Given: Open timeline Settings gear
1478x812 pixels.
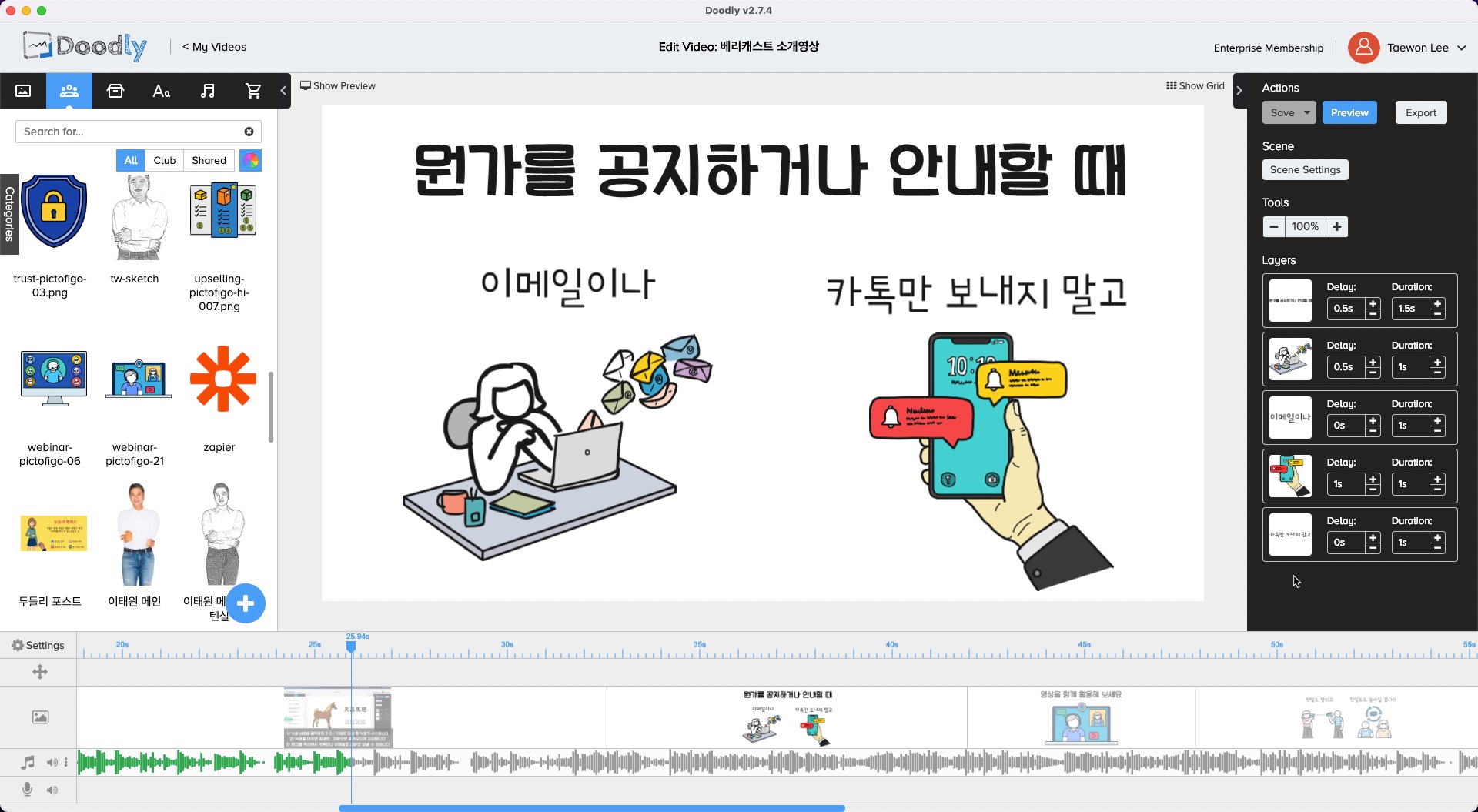Looking at the screenshot, I should click(x=38, y=645).
